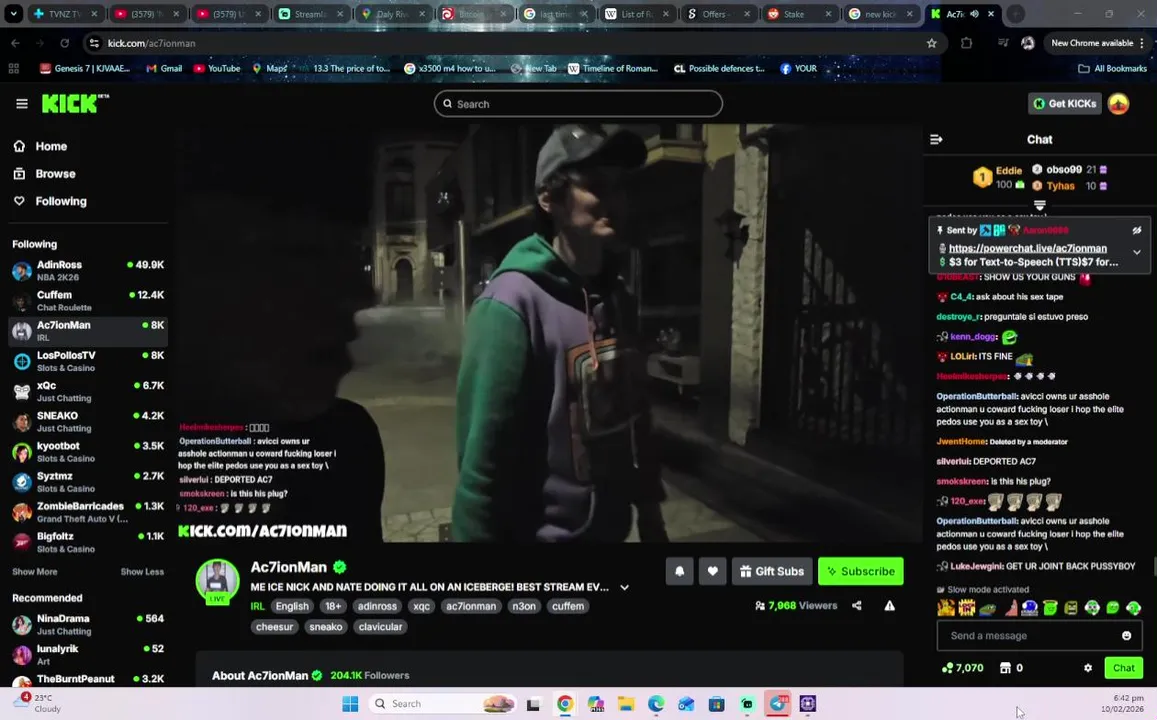Select the English tag

[x=292, y=606]
